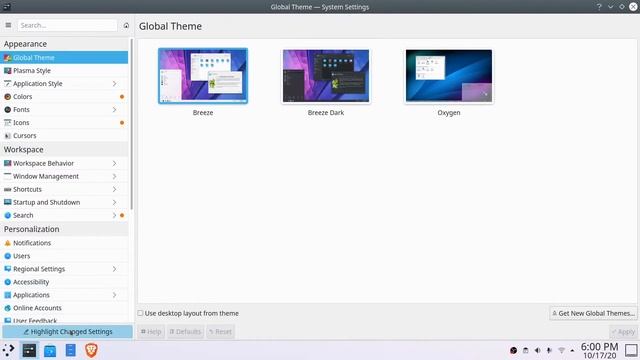
Task: Expand the Shortcuts arrow
Action: point(114,189)
